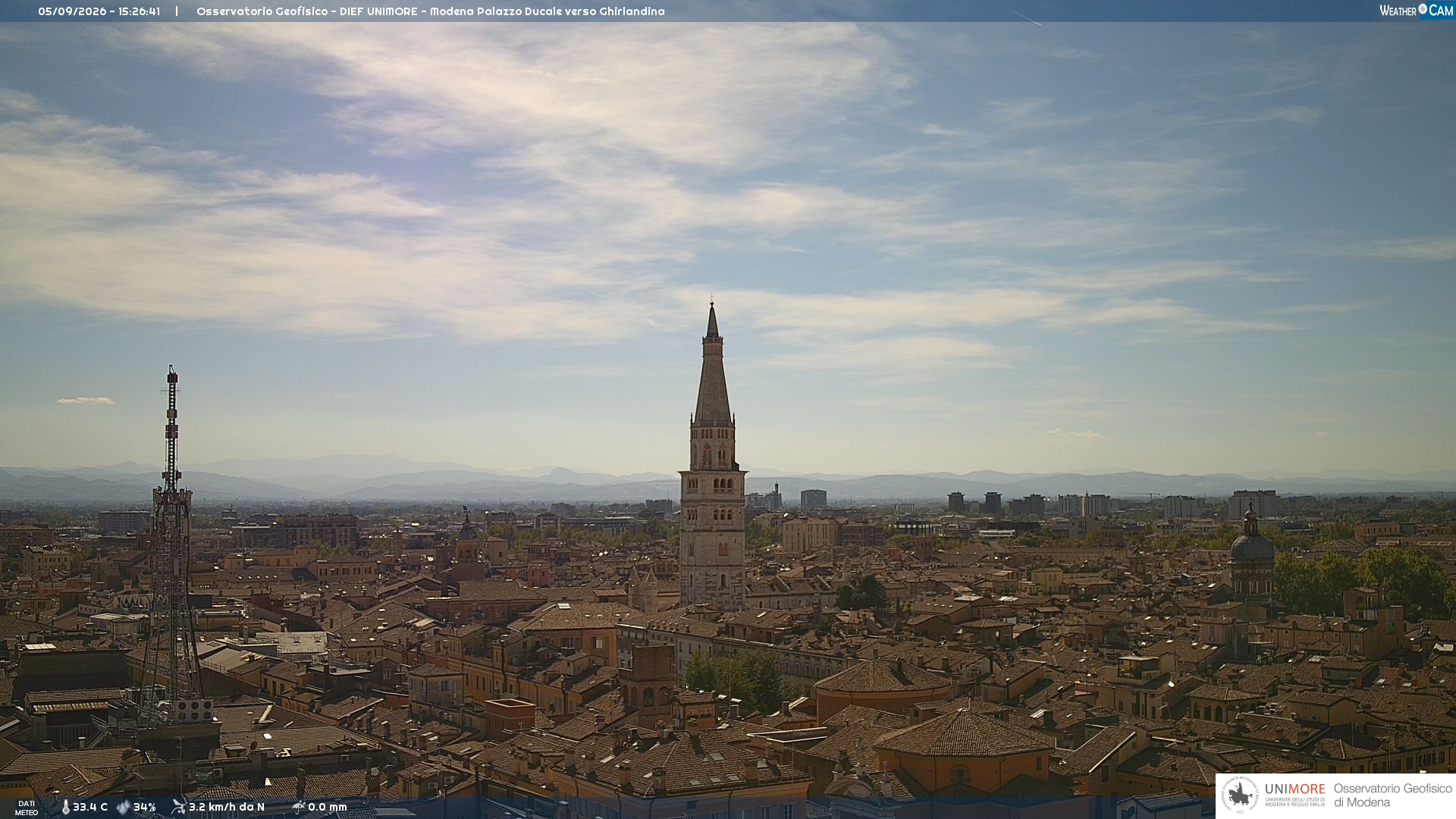Click the 15:26:41 time display

click(139, 11)
